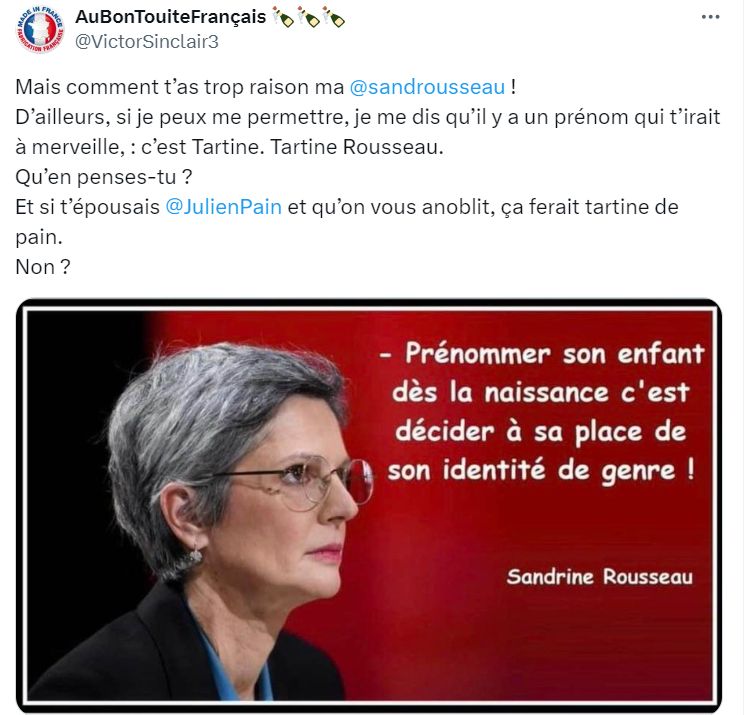This screenshot has width=747, height=715.
Task: Click the "son identité de genre !" line
Action: (541, 471)
